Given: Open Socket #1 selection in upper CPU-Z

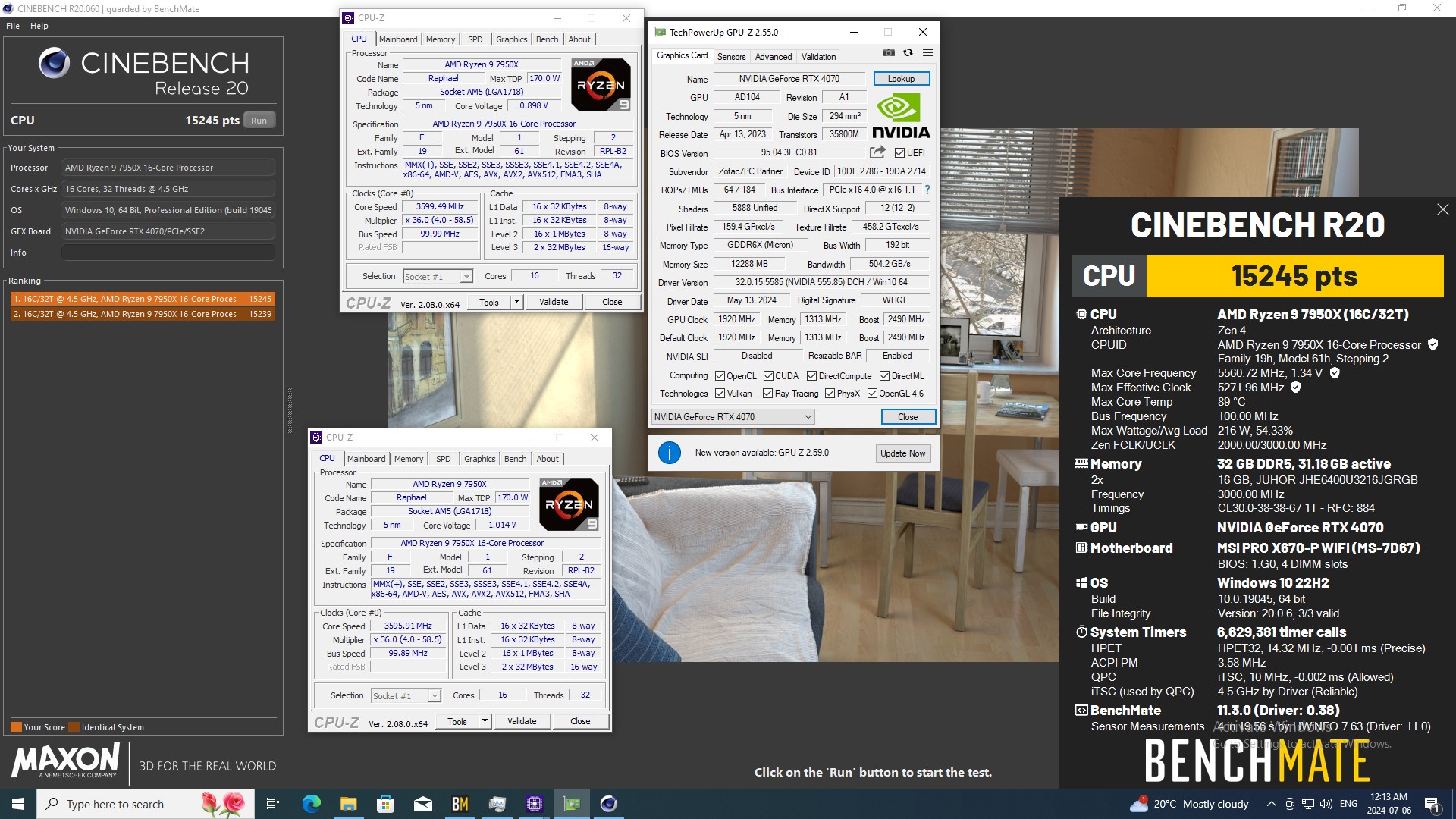Looking at the screenshot, I should 438,277.
